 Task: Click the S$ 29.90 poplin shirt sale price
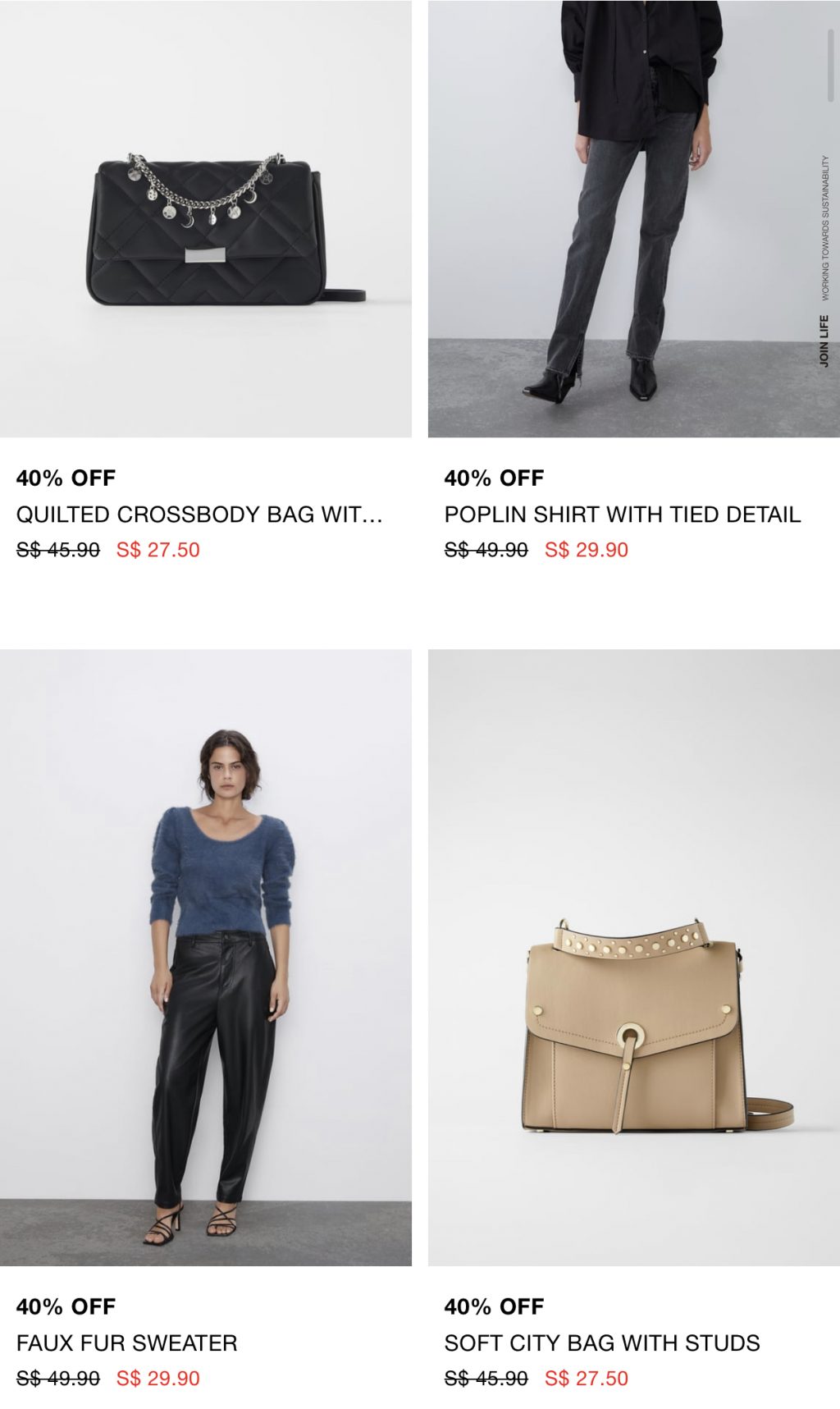click(587, 550)
